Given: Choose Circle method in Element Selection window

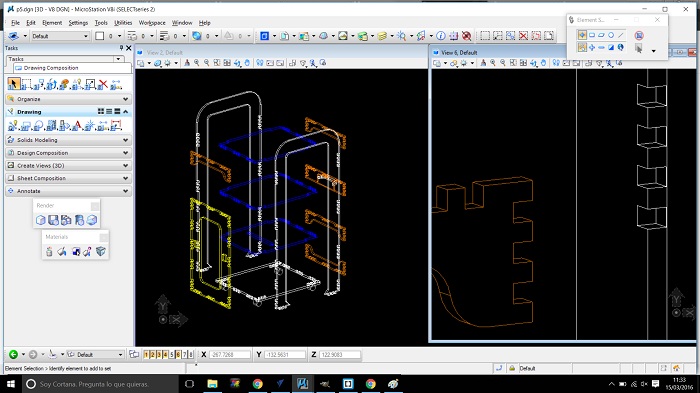Looking at the screenshot, I should tap(611, 35).
